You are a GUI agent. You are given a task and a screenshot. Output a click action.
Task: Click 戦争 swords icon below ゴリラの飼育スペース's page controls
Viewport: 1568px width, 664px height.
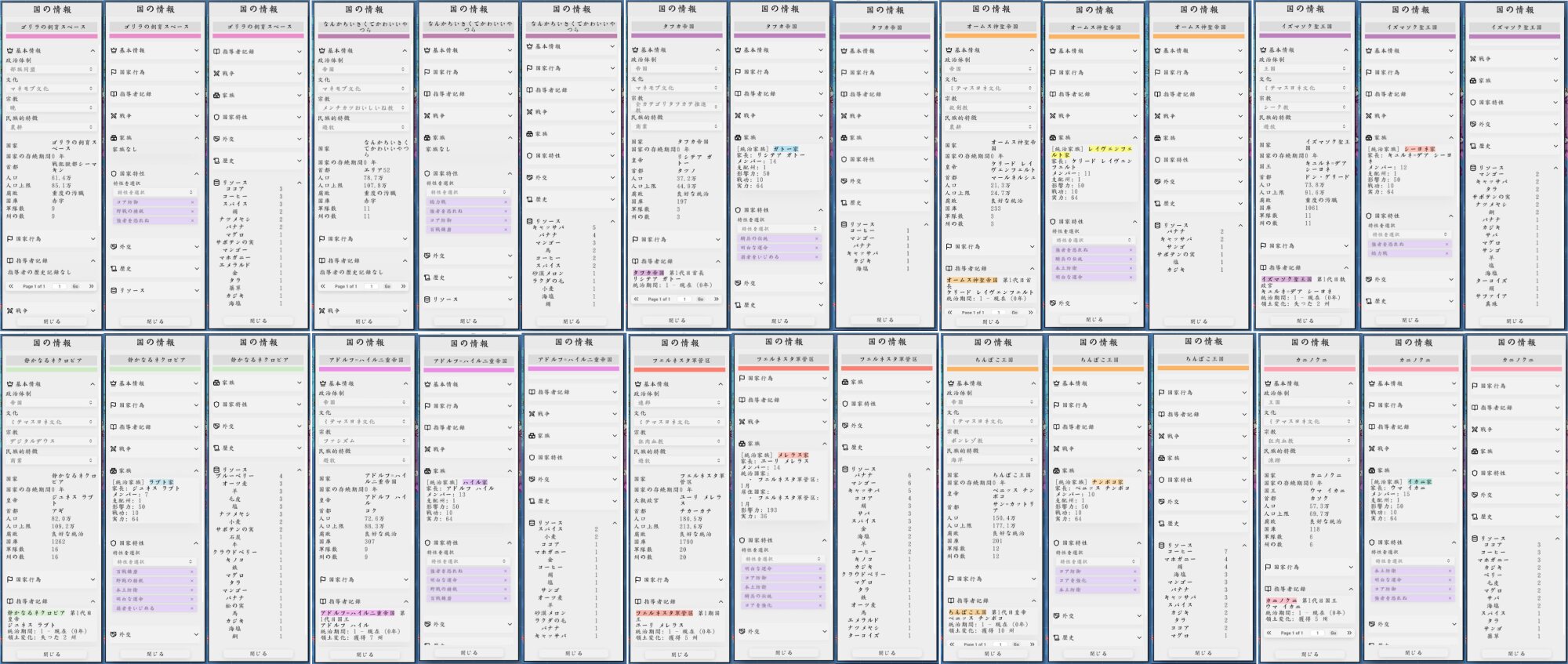click(x=10, y=310)
